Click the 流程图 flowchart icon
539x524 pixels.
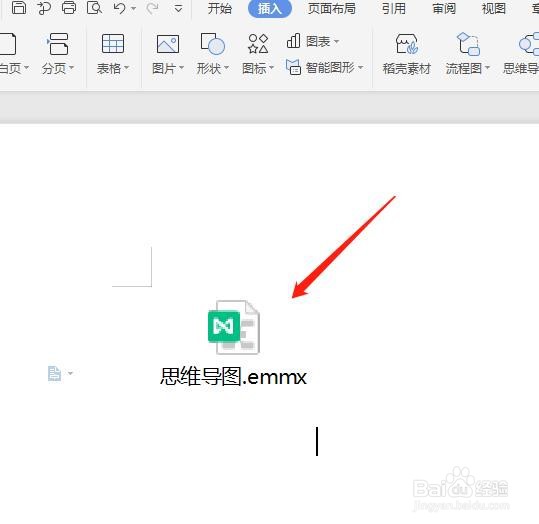[468, 44]
